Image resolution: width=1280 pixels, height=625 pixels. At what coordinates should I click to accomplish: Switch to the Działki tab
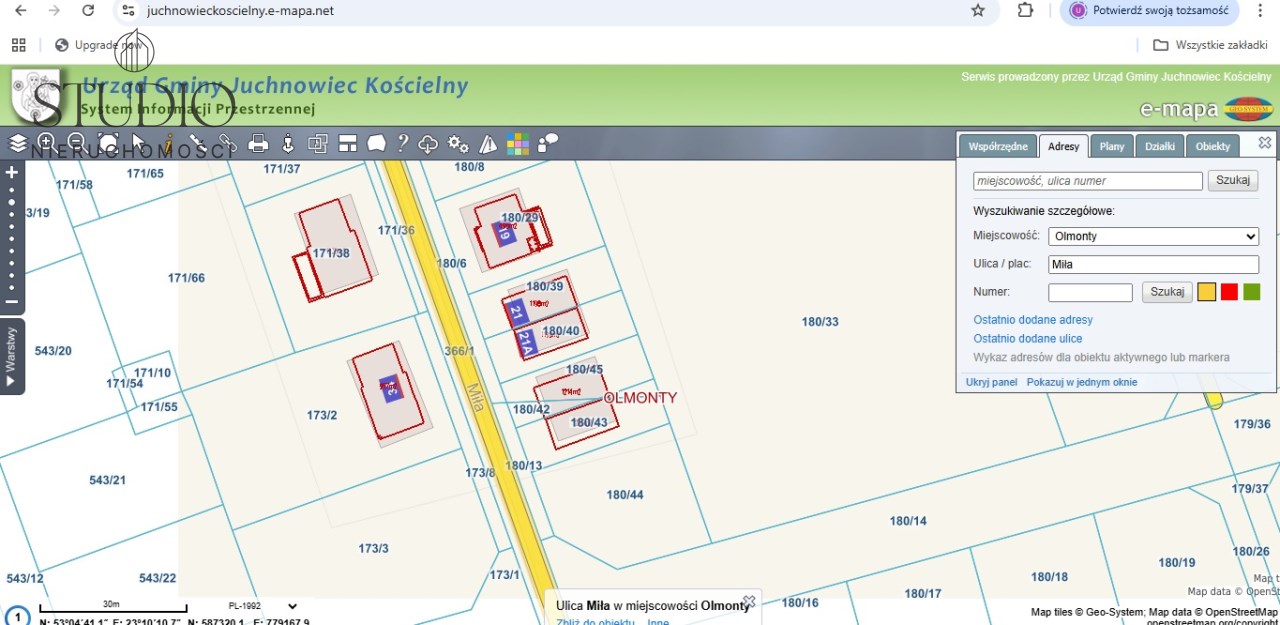pyautogui.click(x=1159, y=146)
